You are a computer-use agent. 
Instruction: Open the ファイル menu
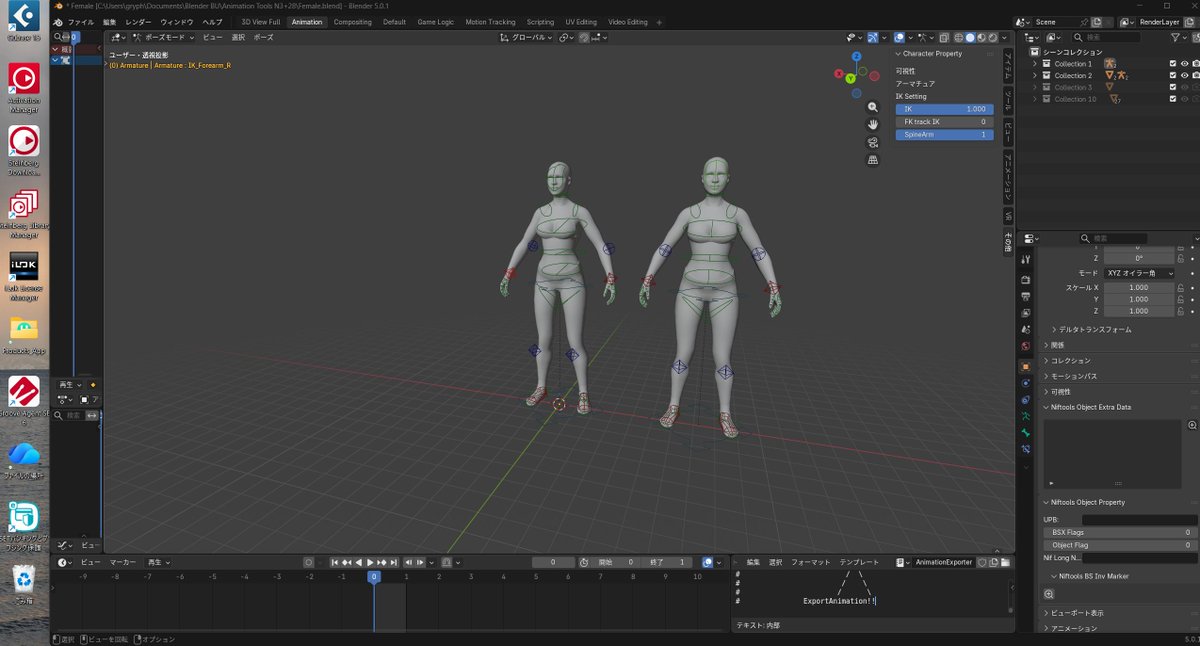click(81, 21)
